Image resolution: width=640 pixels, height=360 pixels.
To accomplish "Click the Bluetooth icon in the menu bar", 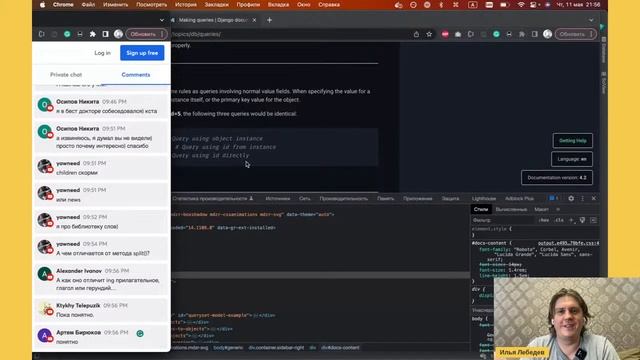I will tap(441, 5).
